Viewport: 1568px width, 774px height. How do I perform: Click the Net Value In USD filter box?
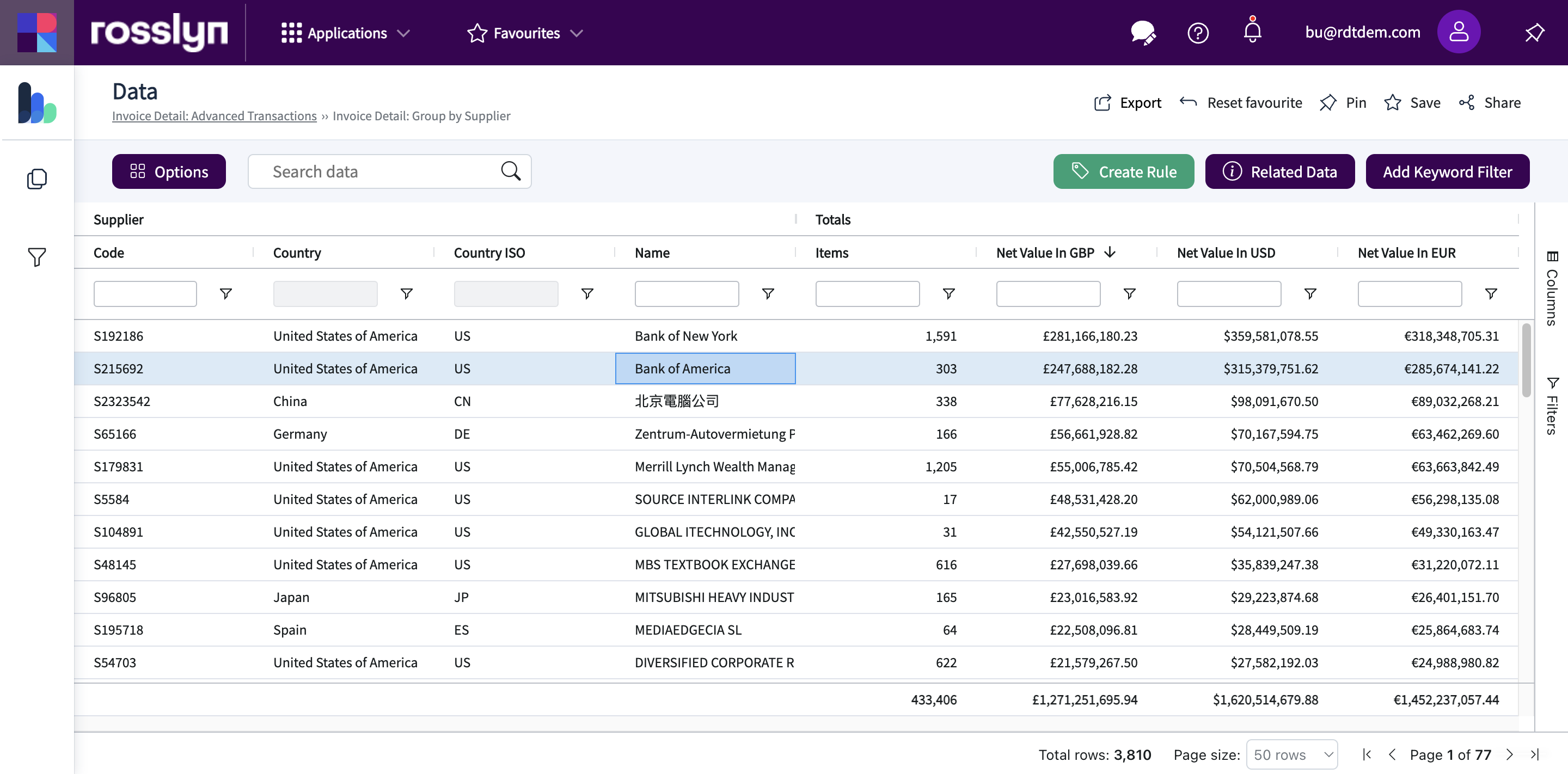[1229, 294]
